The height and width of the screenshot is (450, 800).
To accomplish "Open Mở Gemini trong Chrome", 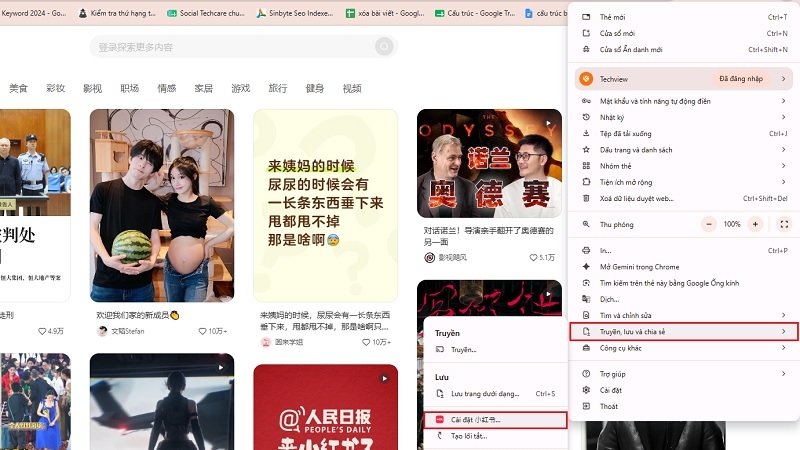I will (684, 267).
